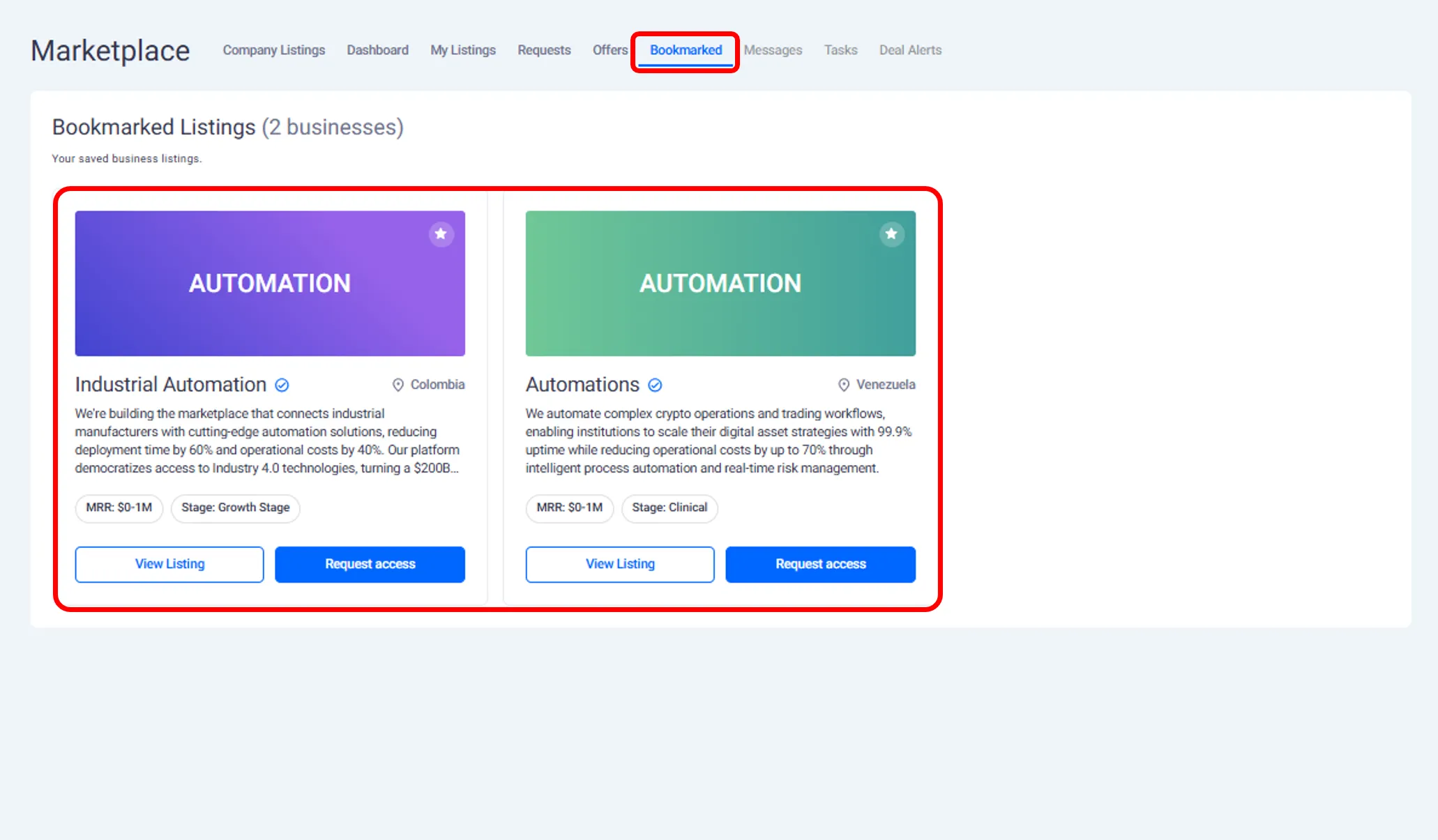The height and width of the screenshot is (840, 1438).
Task: Click the Venezuela location pin icon
Action: coord(844,385)
